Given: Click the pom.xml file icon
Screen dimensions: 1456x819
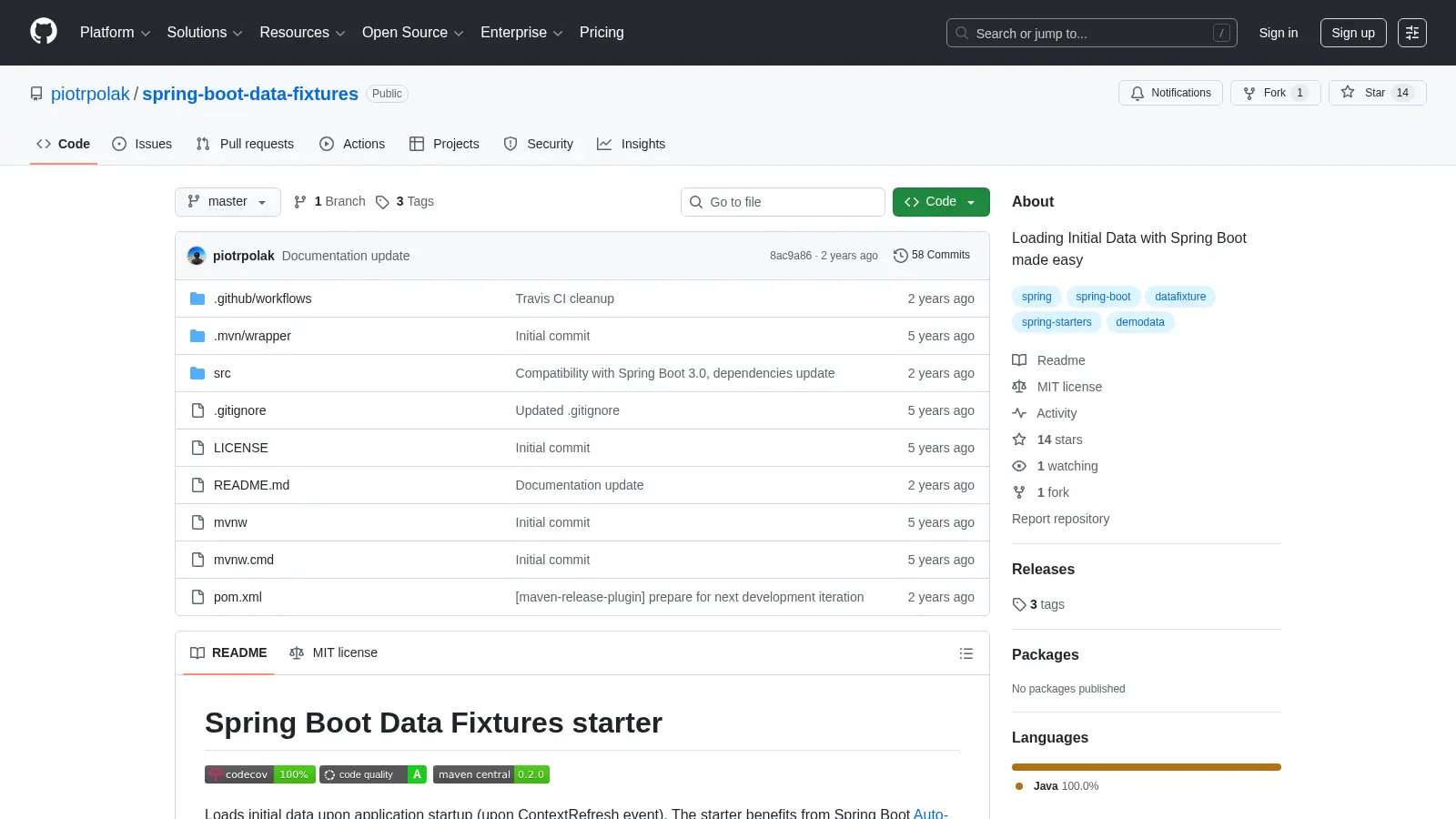Looking at the screenshot, I should [197, 597].
